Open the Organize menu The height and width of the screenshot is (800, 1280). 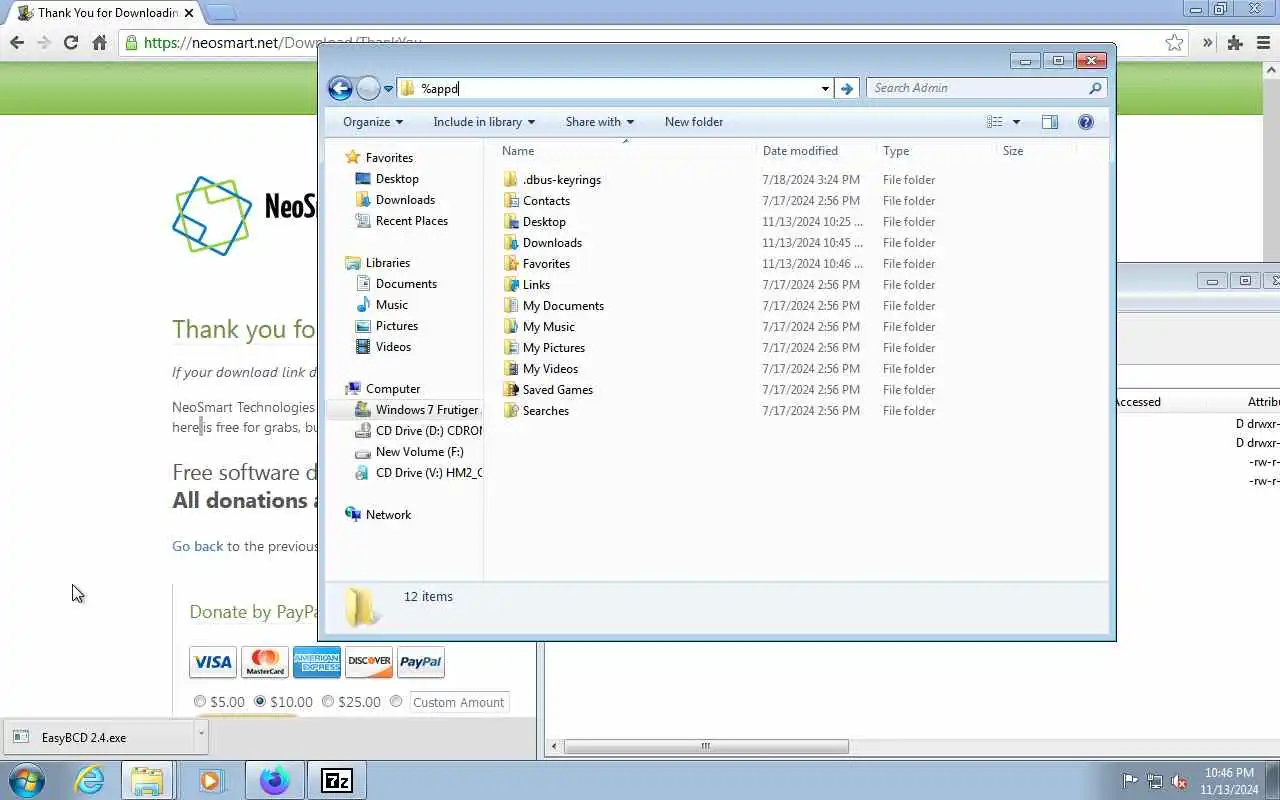373,122
